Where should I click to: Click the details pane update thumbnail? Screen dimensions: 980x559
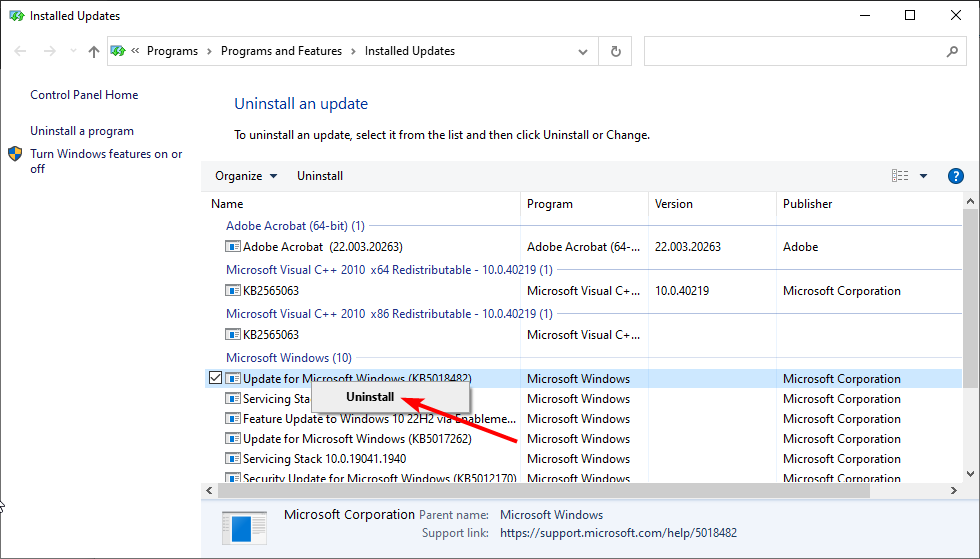click(244, 528)
